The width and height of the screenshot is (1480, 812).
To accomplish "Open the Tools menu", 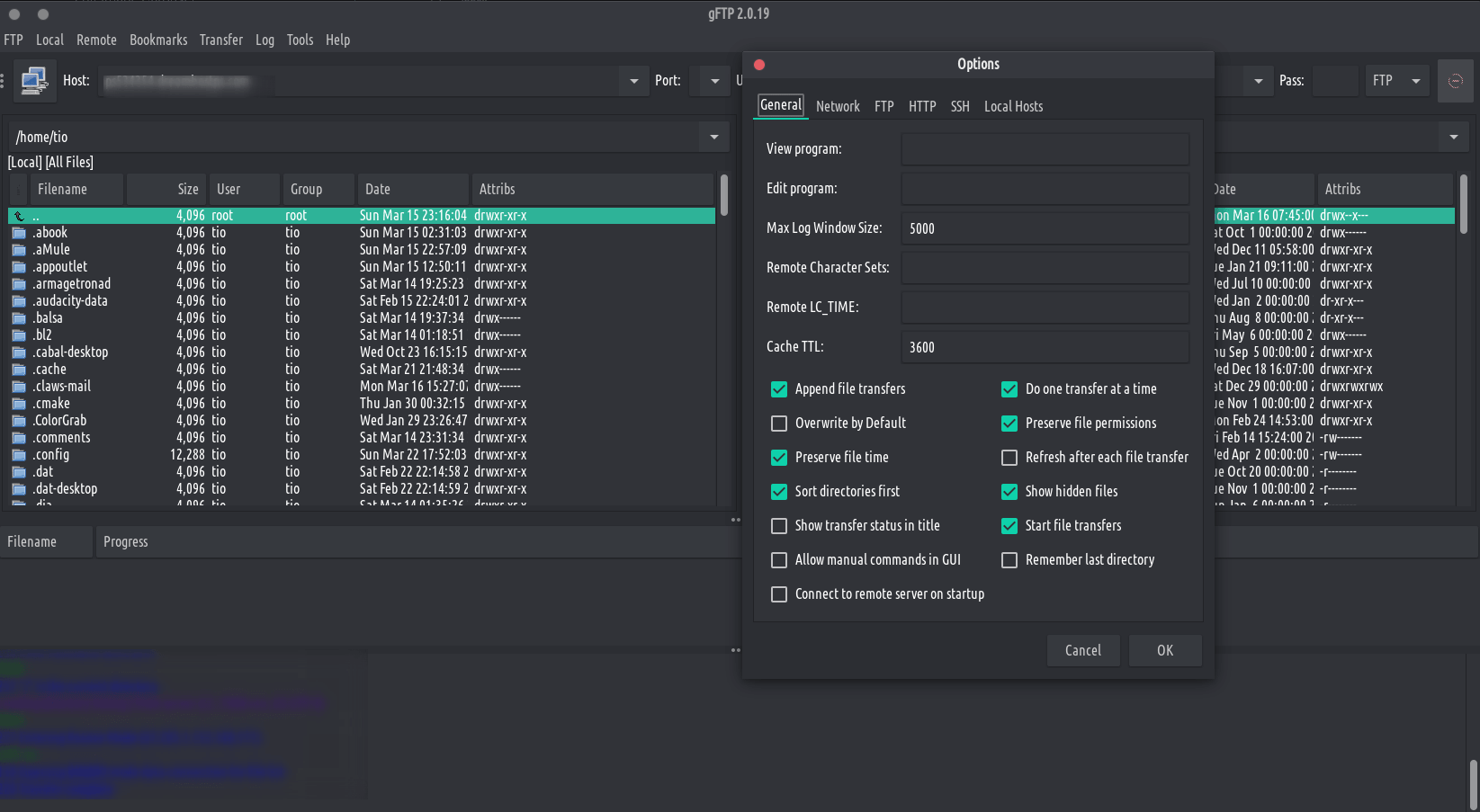I will pyautogui.click(x=300, y=40).
